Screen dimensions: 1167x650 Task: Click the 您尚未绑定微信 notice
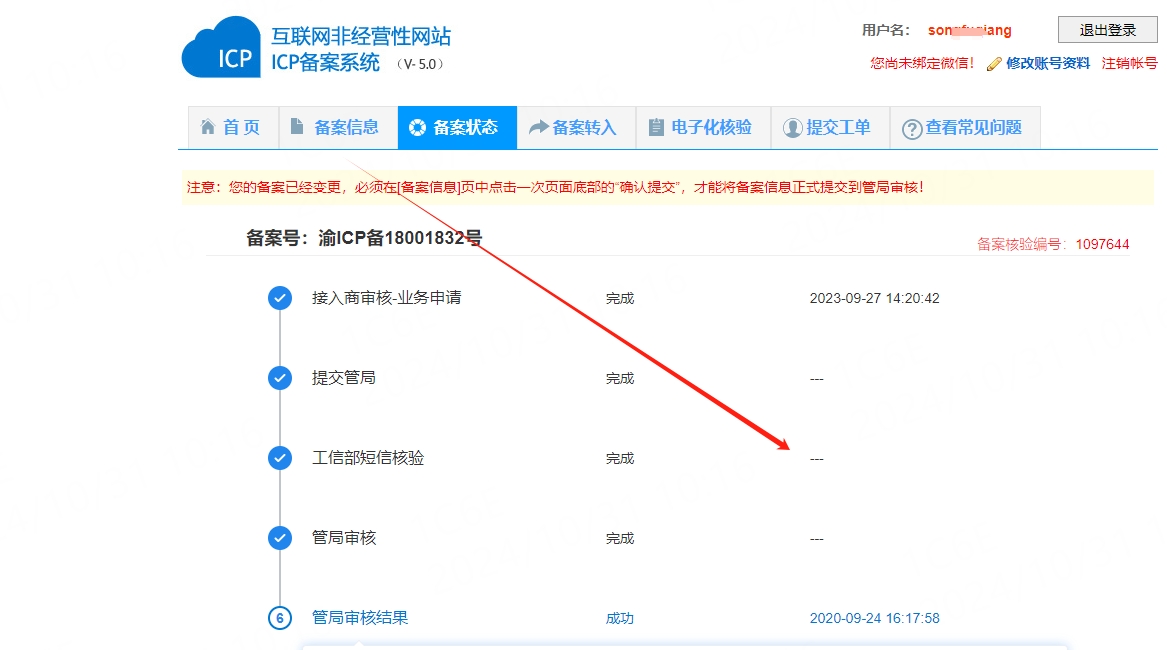[921, 63]
